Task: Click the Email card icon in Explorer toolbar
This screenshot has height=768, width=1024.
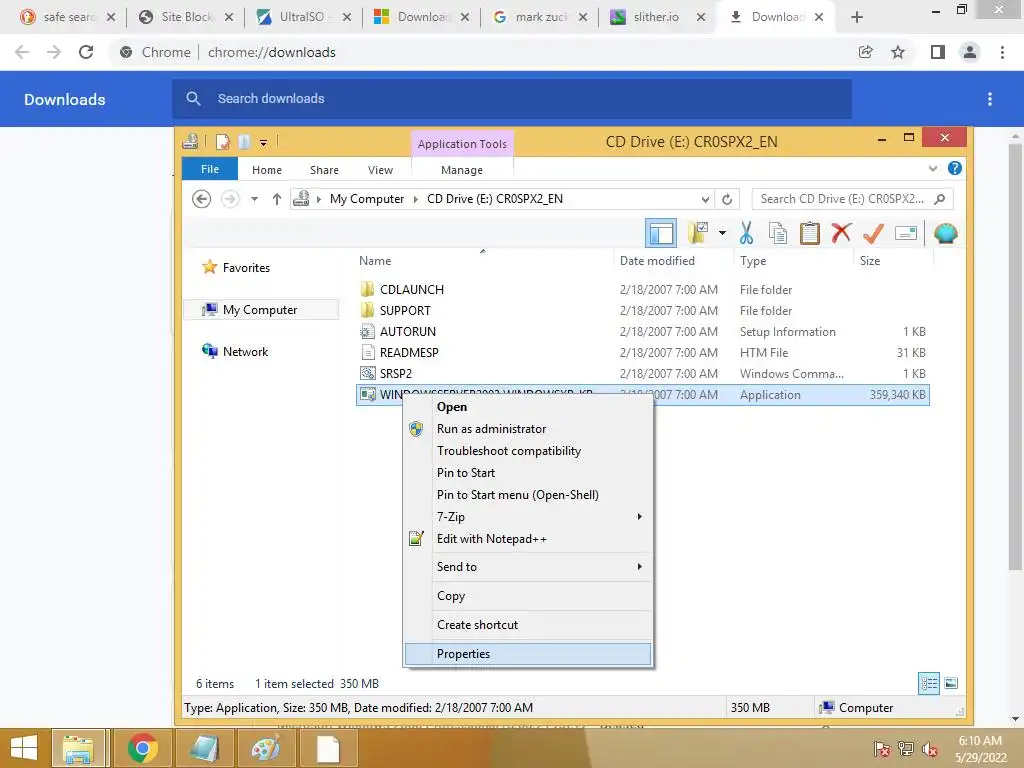Action: [906, 233]
